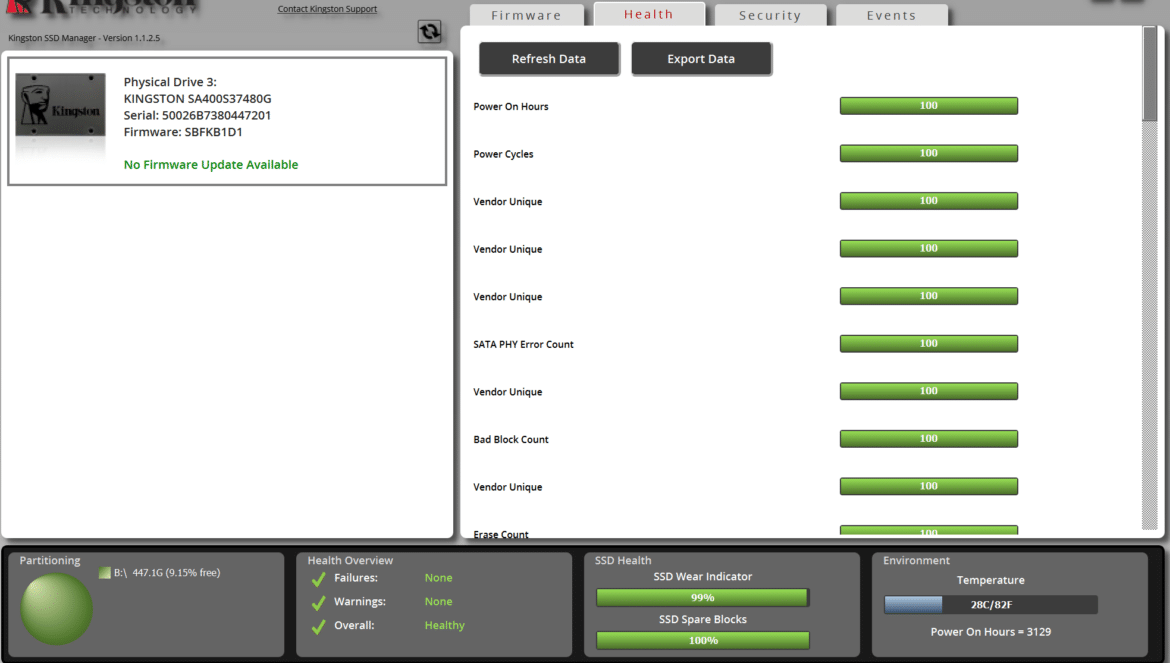Click the health list vertical scrollbar
The image size is (1170, 663).
[x=1149, y=277]
